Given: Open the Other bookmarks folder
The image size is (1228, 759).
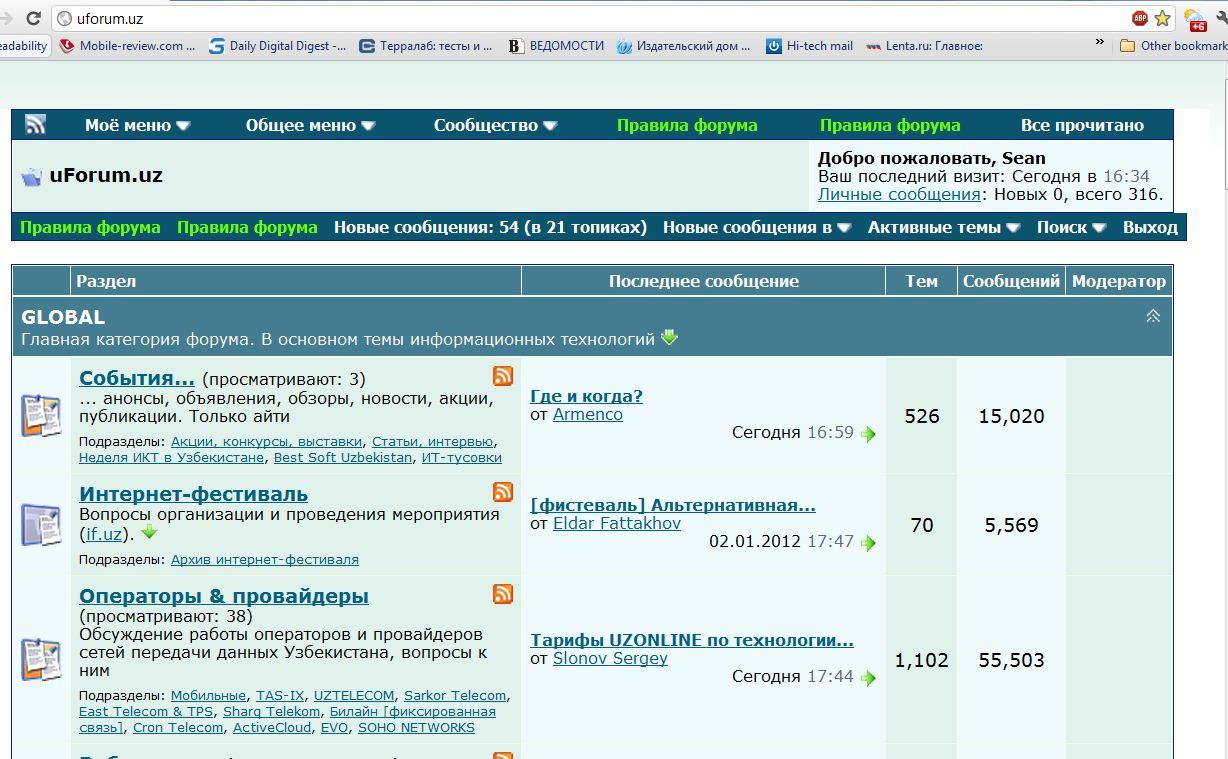Looking at the screenshot, I should (x=1173, y=45).
